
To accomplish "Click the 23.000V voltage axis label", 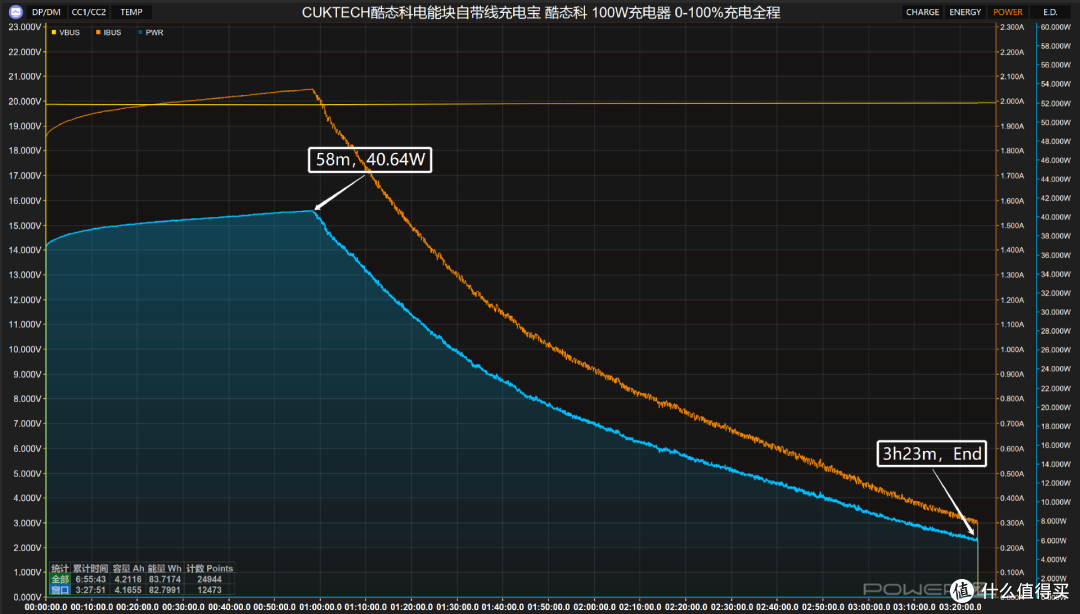I will coord(24,27).
